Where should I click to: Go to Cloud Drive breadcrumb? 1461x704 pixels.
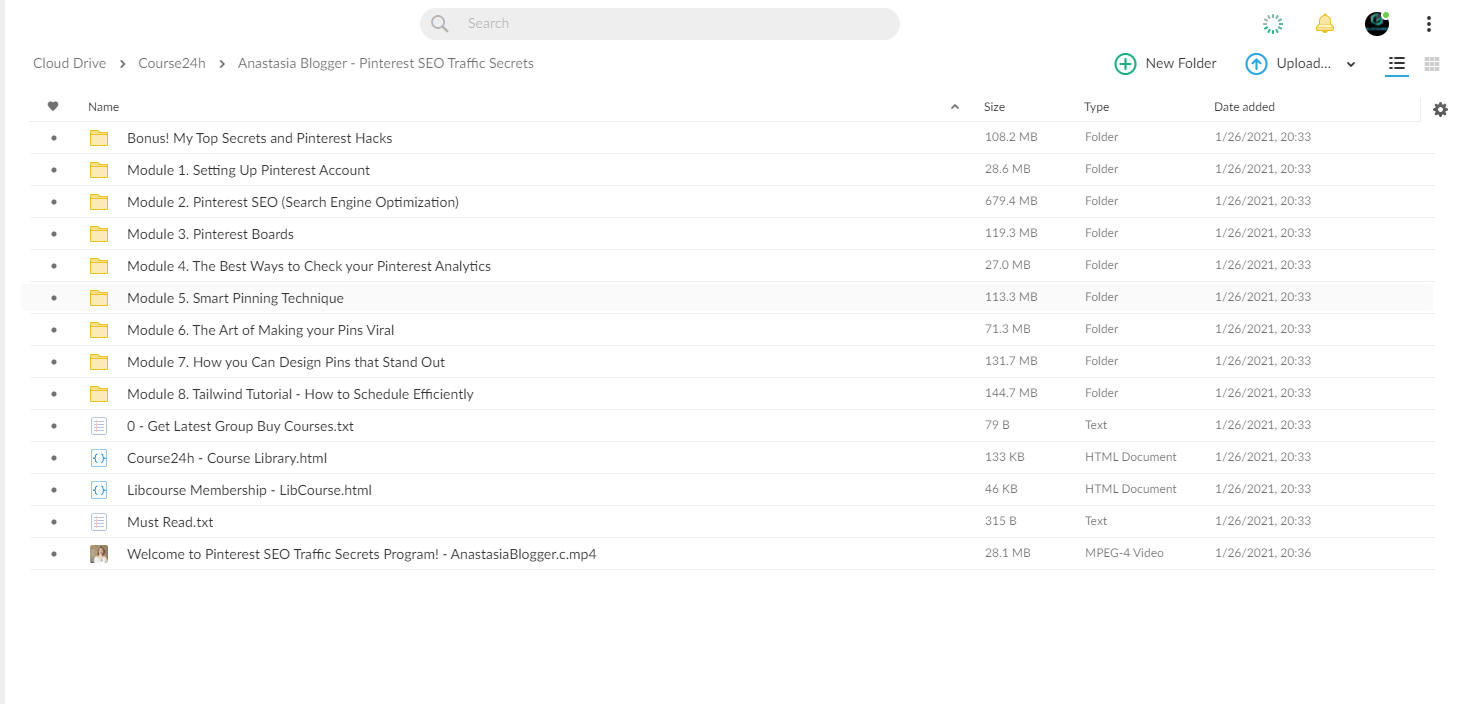pyautogui.click(x=69, y=63)
